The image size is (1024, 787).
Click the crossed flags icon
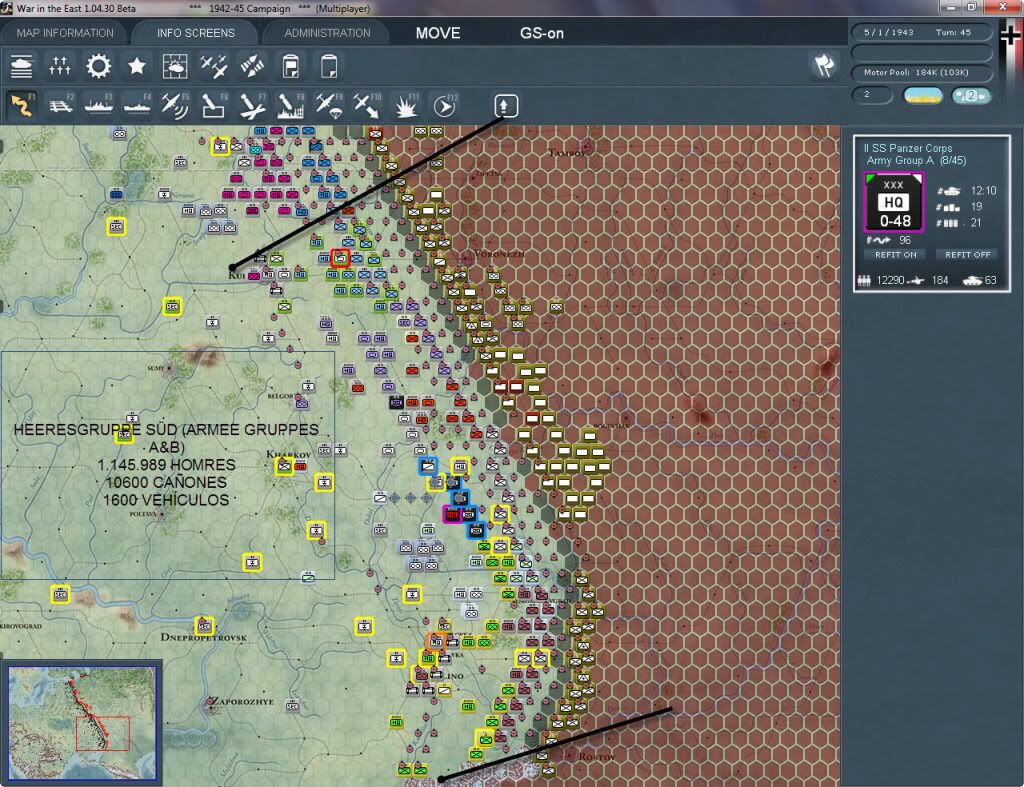(x=824, y=65)
